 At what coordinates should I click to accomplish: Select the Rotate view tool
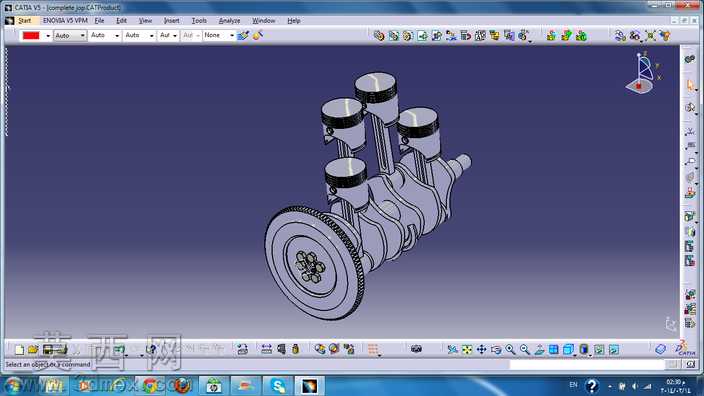pos(496,349)
